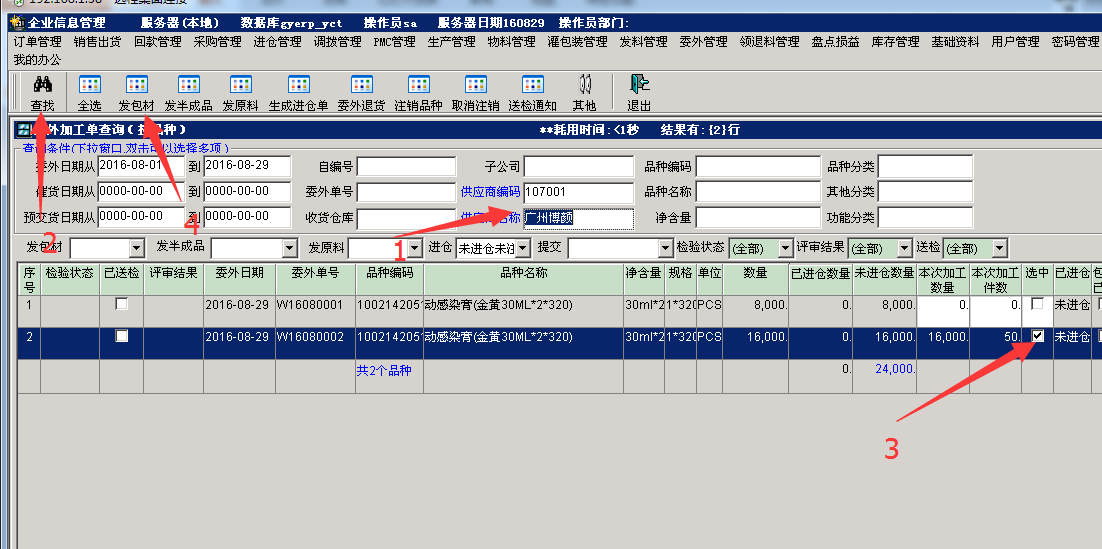Click the 取消注销 toolbar icon
The image size is (1102, 549).
475,85
